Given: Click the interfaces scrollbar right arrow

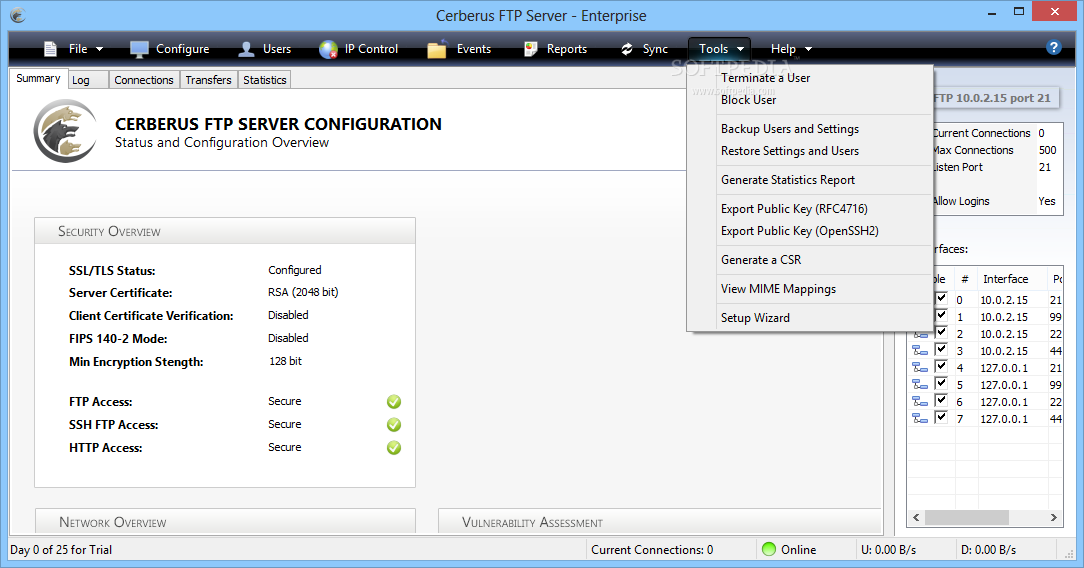Looking at the screenshot, I should point(1054,518).
